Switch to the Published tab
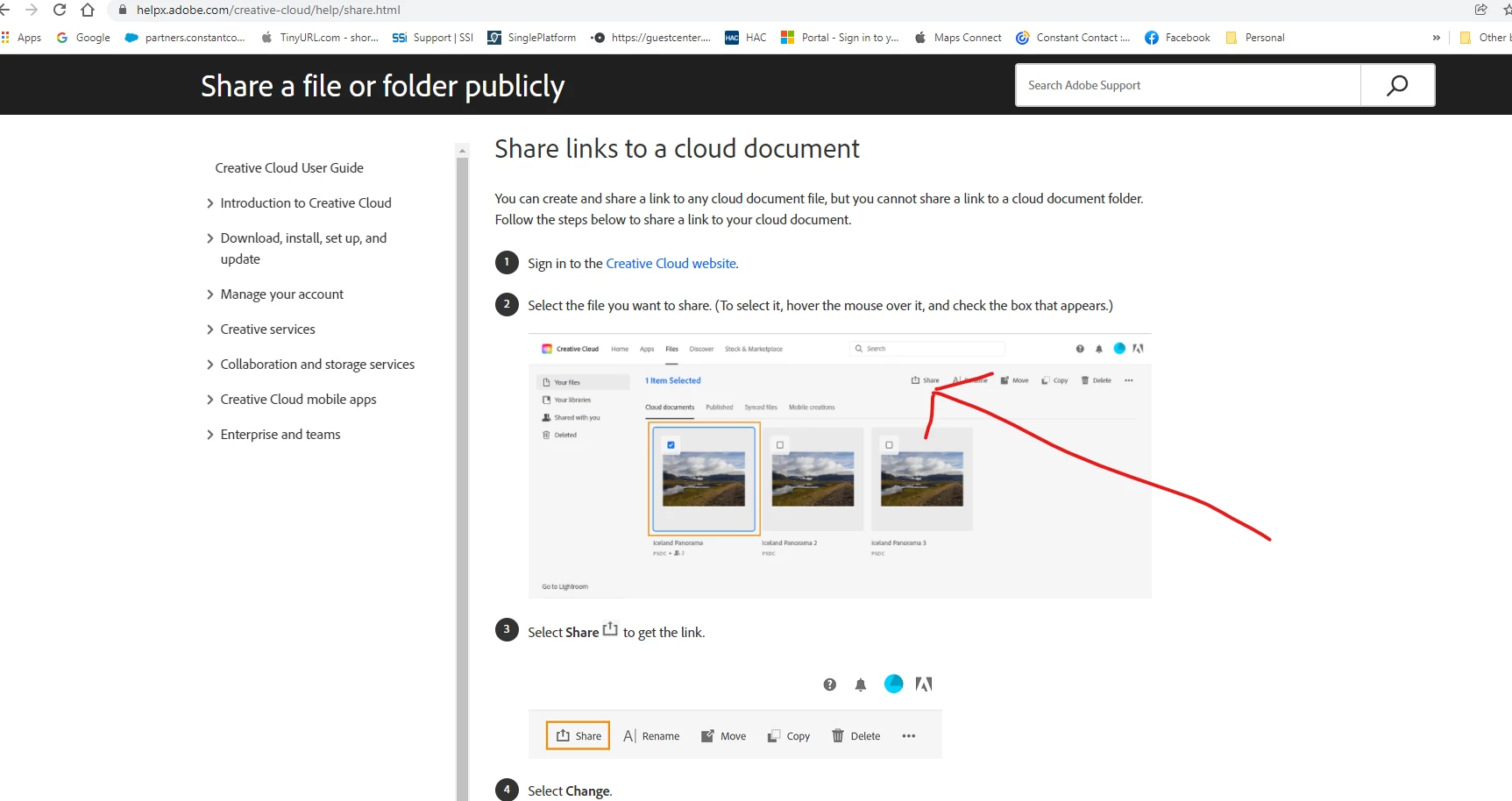1512x801 pixels. tap(720, 408)
